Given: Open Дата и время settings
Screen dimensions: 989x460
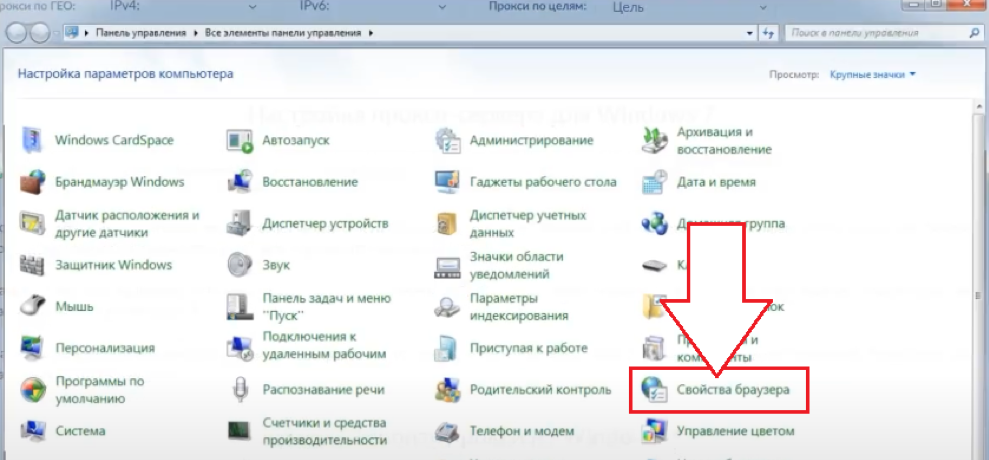Looking at the screenshot, I should tap(698, 182).
